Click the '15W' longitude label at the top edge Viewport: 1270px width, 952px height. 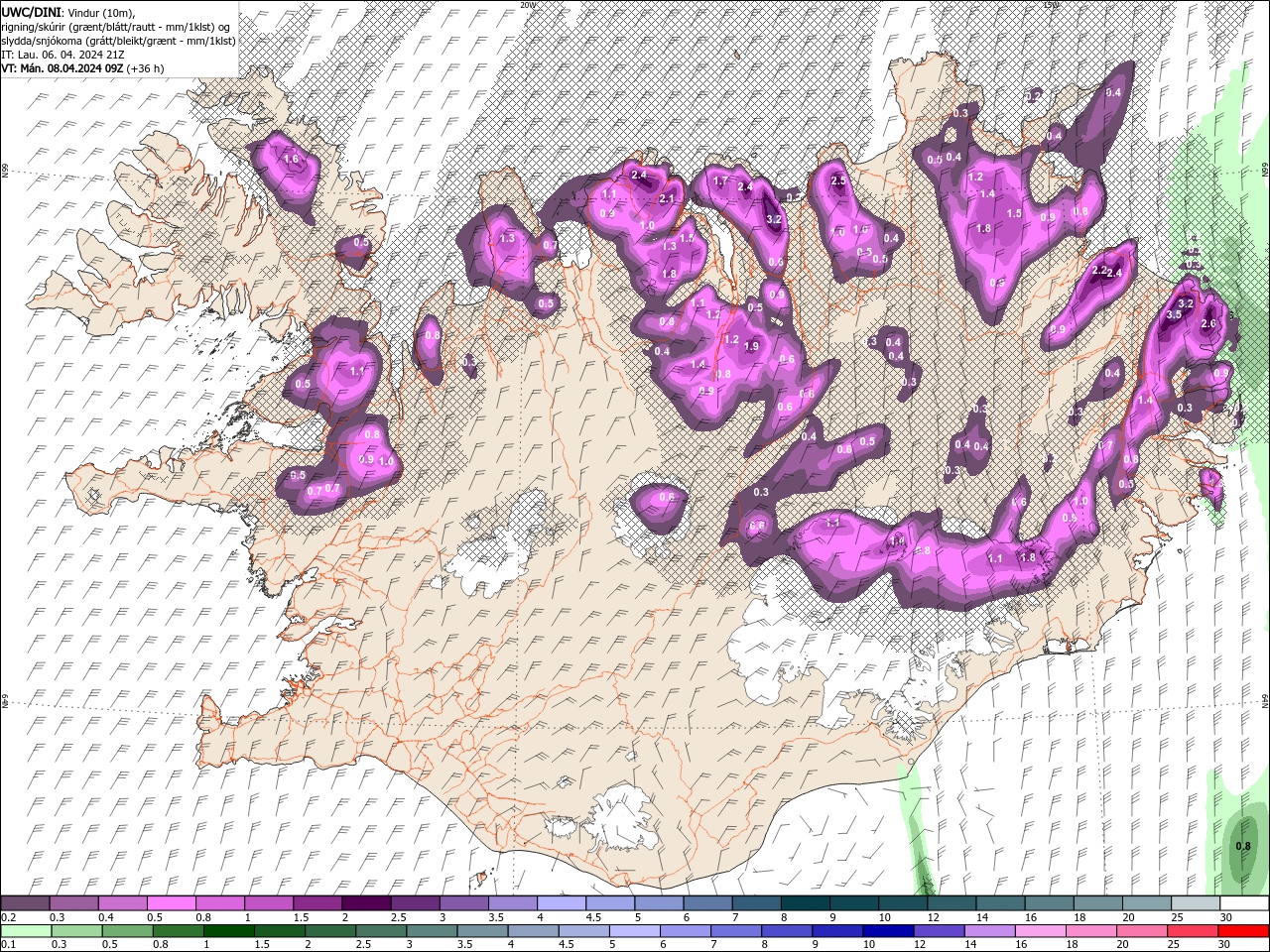coord(1051,4)
